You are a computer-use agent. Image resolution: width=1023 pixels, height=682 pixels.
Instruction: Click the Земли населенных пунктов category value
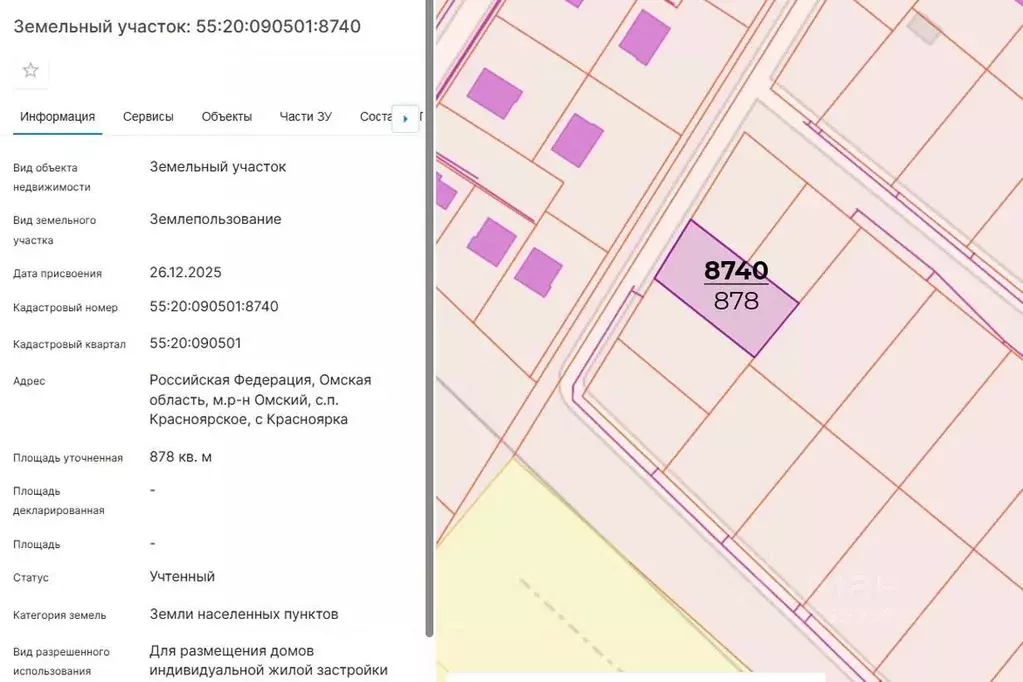point(244,613)
